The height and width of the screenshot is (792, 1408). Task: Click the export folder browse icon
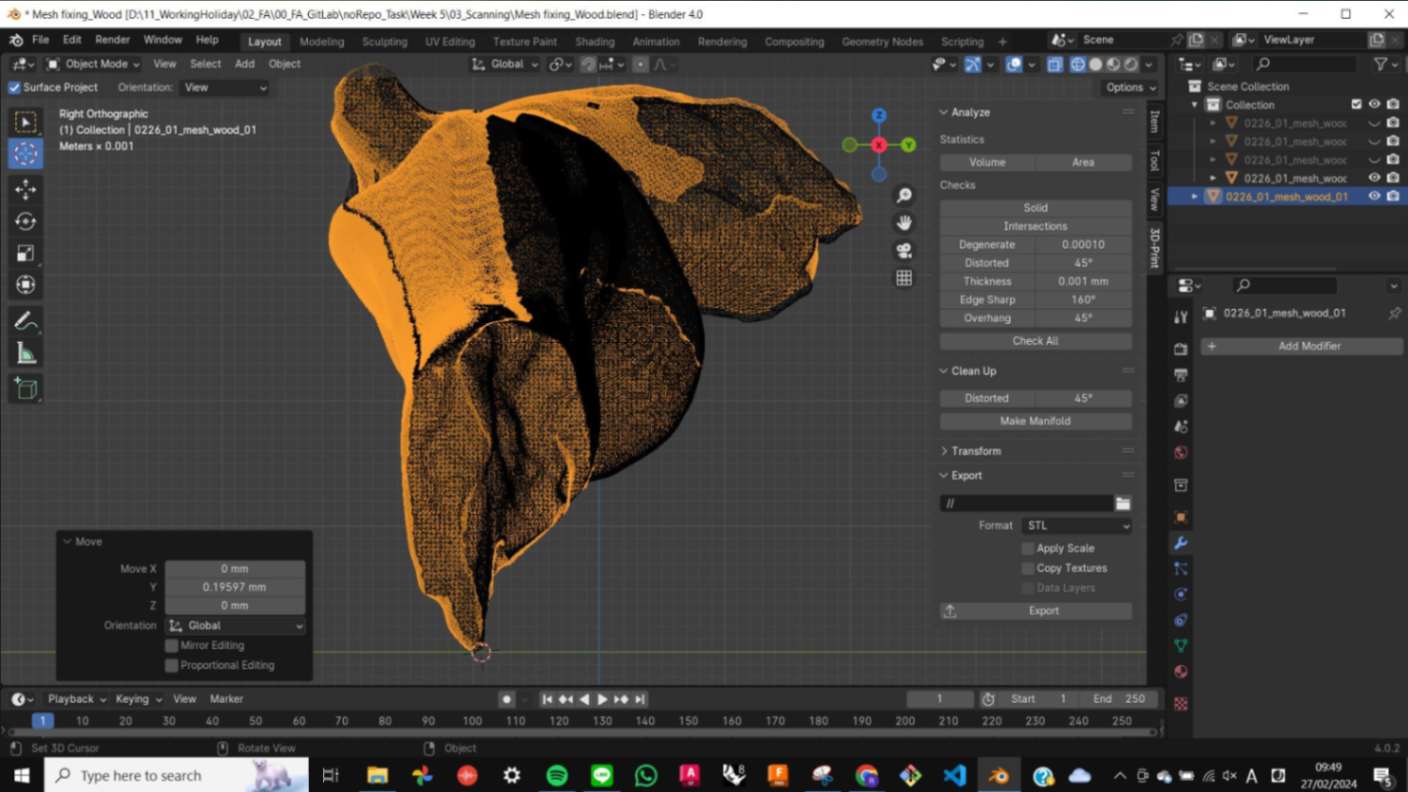tap(1123, 503)
